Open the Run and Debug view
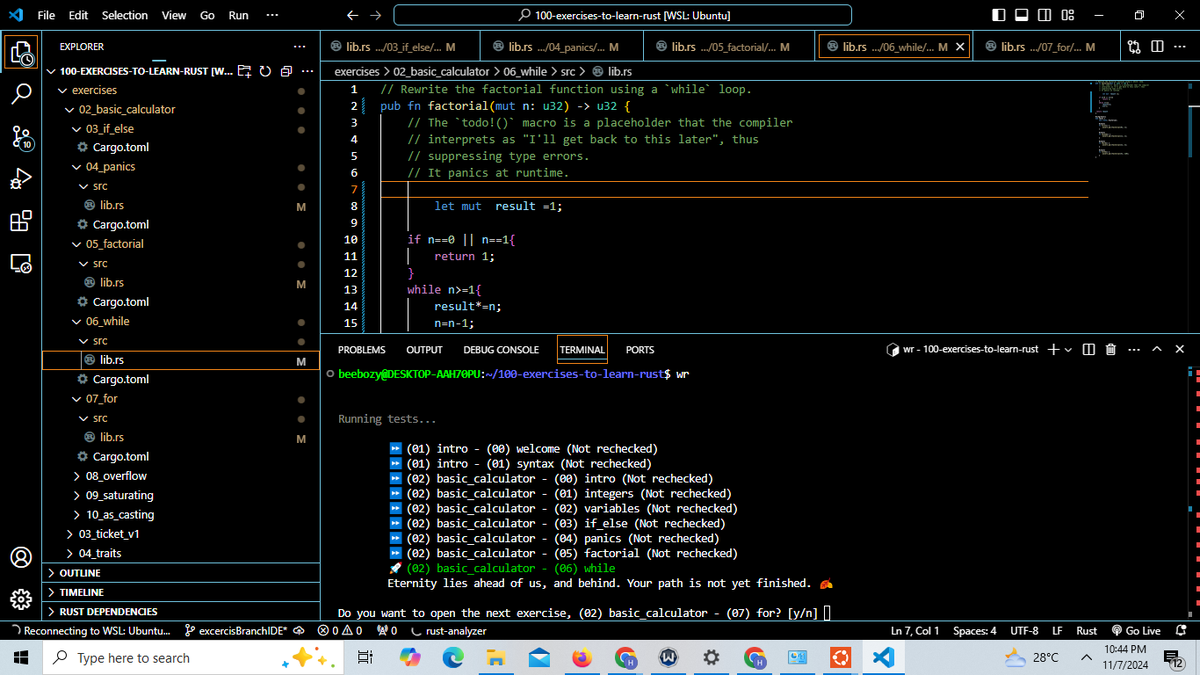Screen dimensions: 1200x675 pyautogui.click(x=21, y=179)
